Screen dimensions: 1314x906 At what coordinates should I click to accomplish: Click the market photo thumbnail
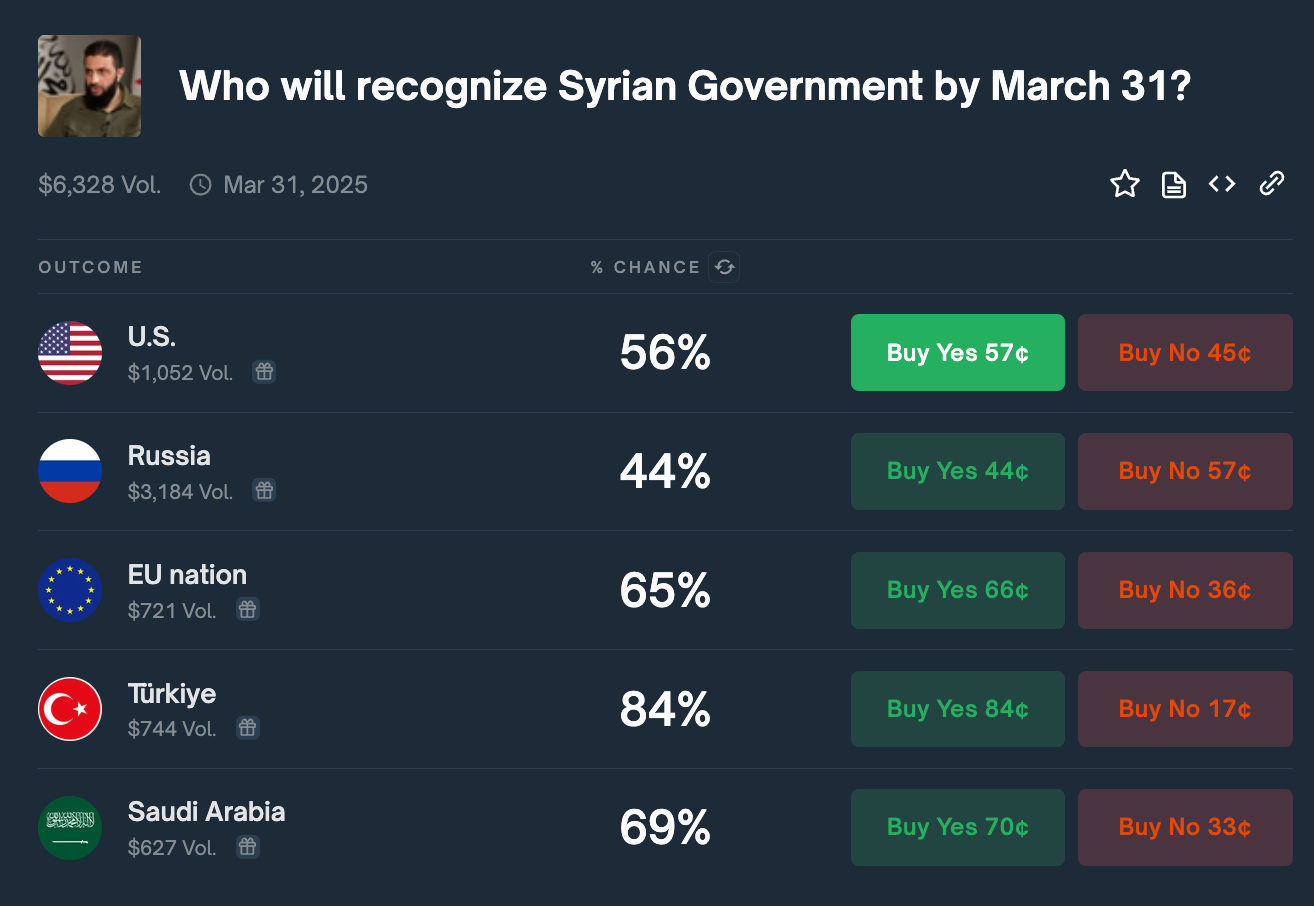[89, 86]
